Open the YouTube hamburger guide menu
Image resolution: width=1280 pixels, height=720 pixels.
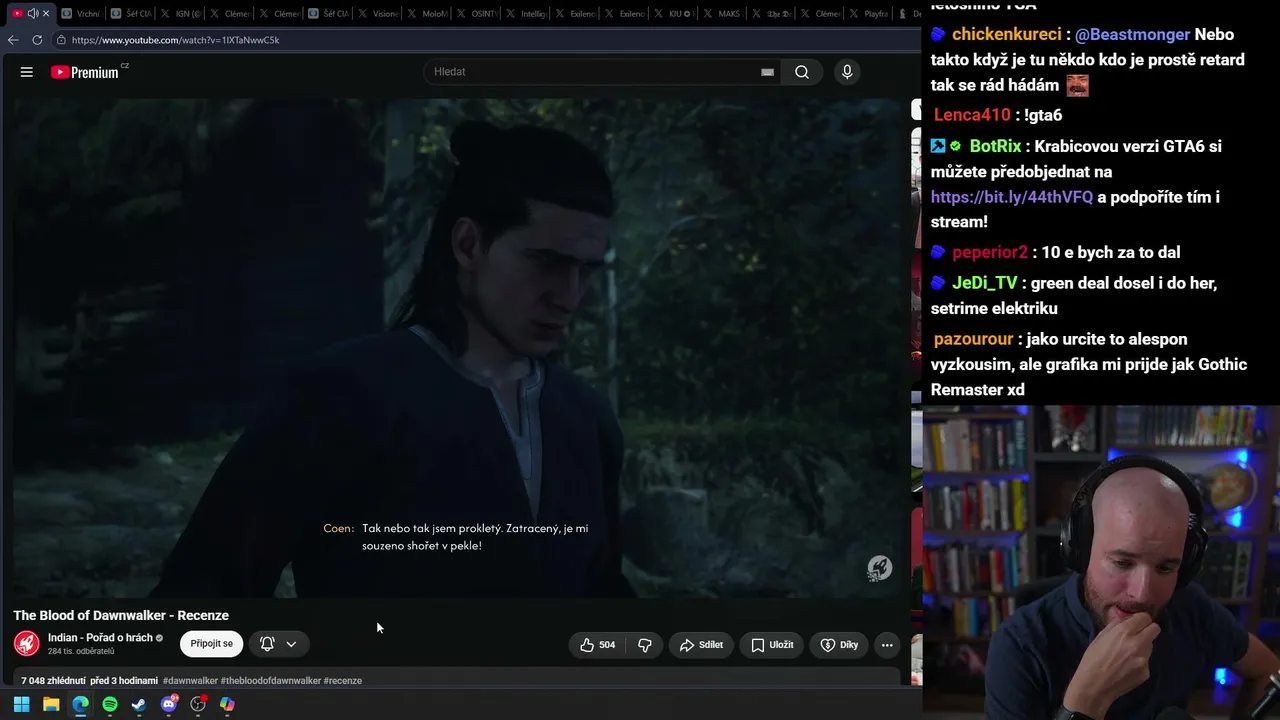[27, 72]
